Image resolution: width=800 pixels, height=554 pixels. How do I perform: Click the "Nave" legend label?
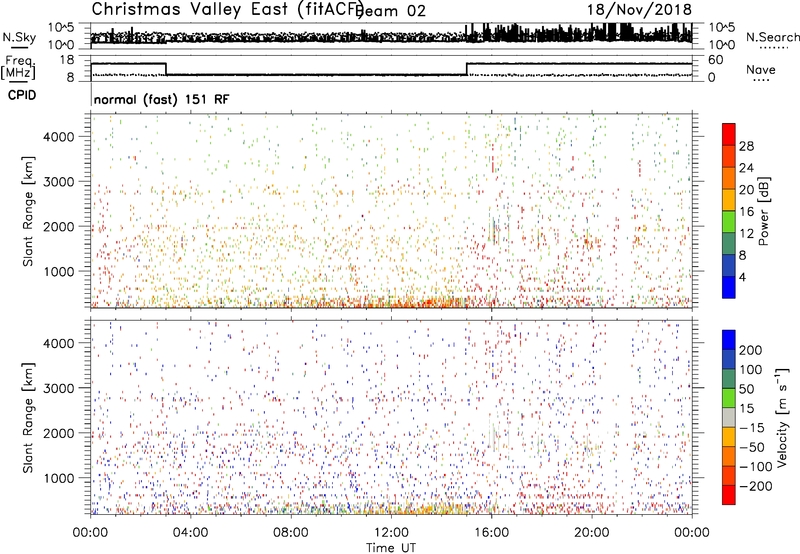click(760, 69)
